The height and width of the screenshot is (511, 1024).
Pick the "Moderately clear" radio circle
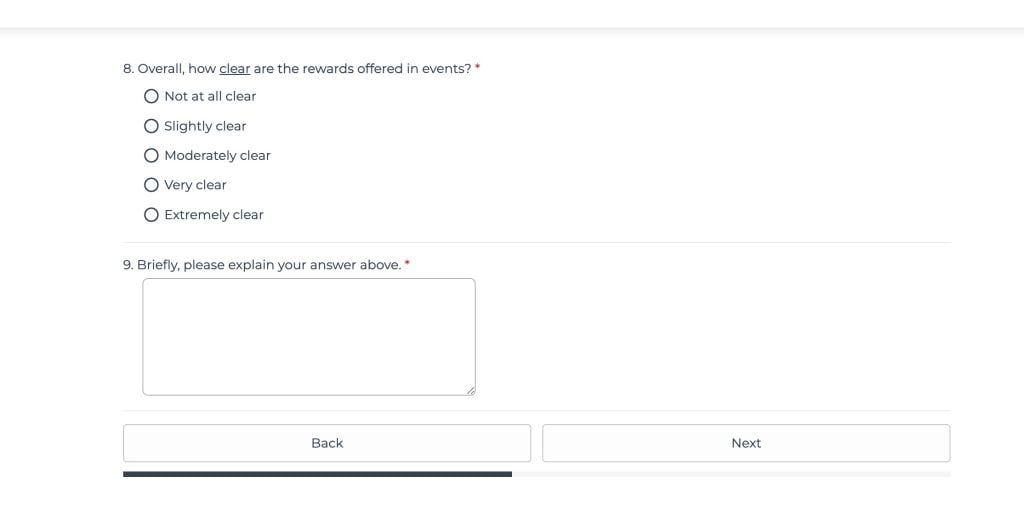point(151,156)
